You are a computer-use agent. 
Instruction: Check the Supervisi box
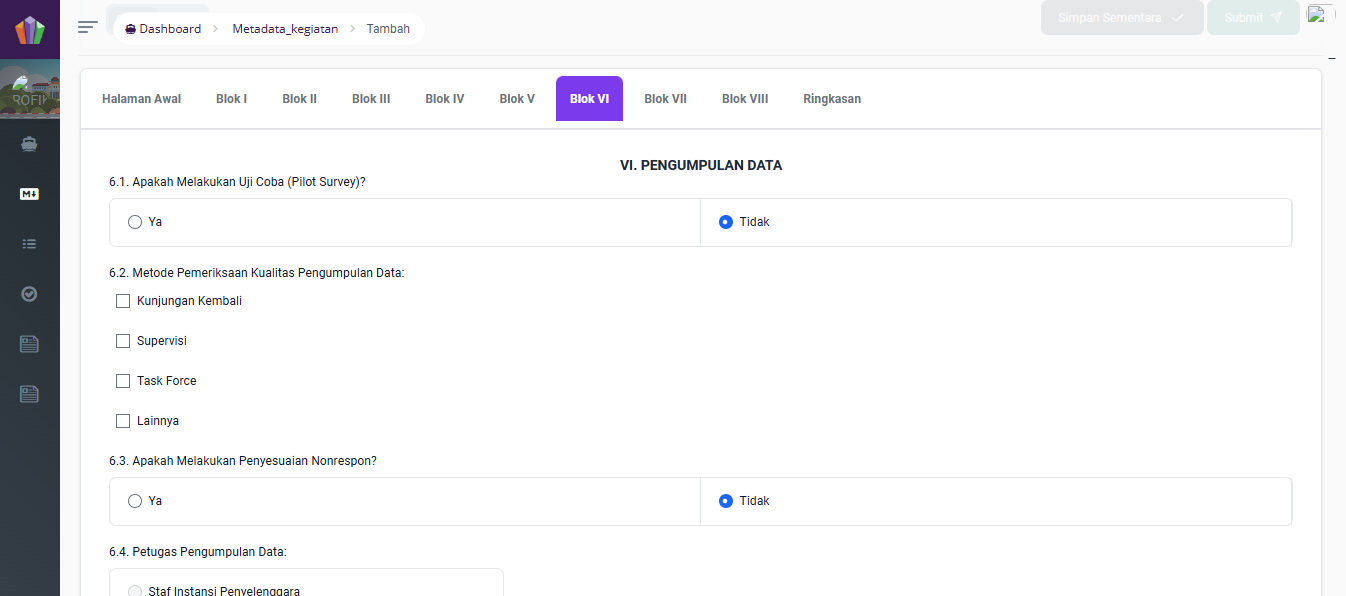pyautogui.click(x=123, y=341)
